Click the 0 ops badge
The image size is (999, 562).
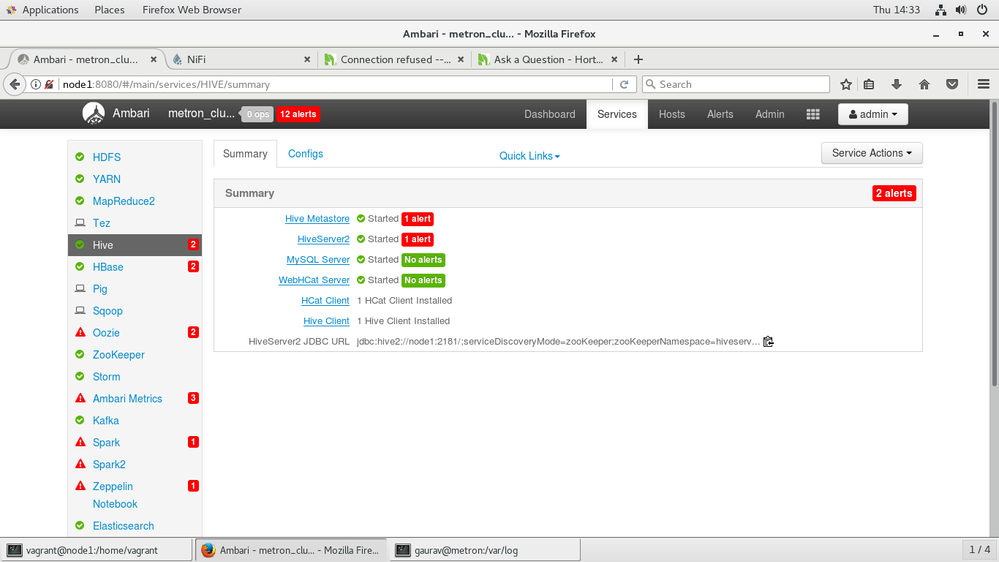(x=257, y=114)
